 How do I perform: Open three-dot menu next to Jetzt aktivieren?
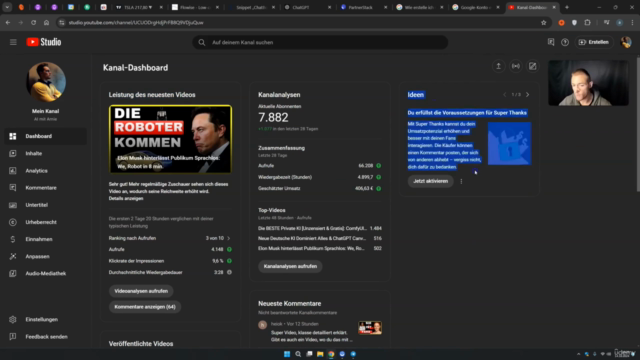[461, 181]
